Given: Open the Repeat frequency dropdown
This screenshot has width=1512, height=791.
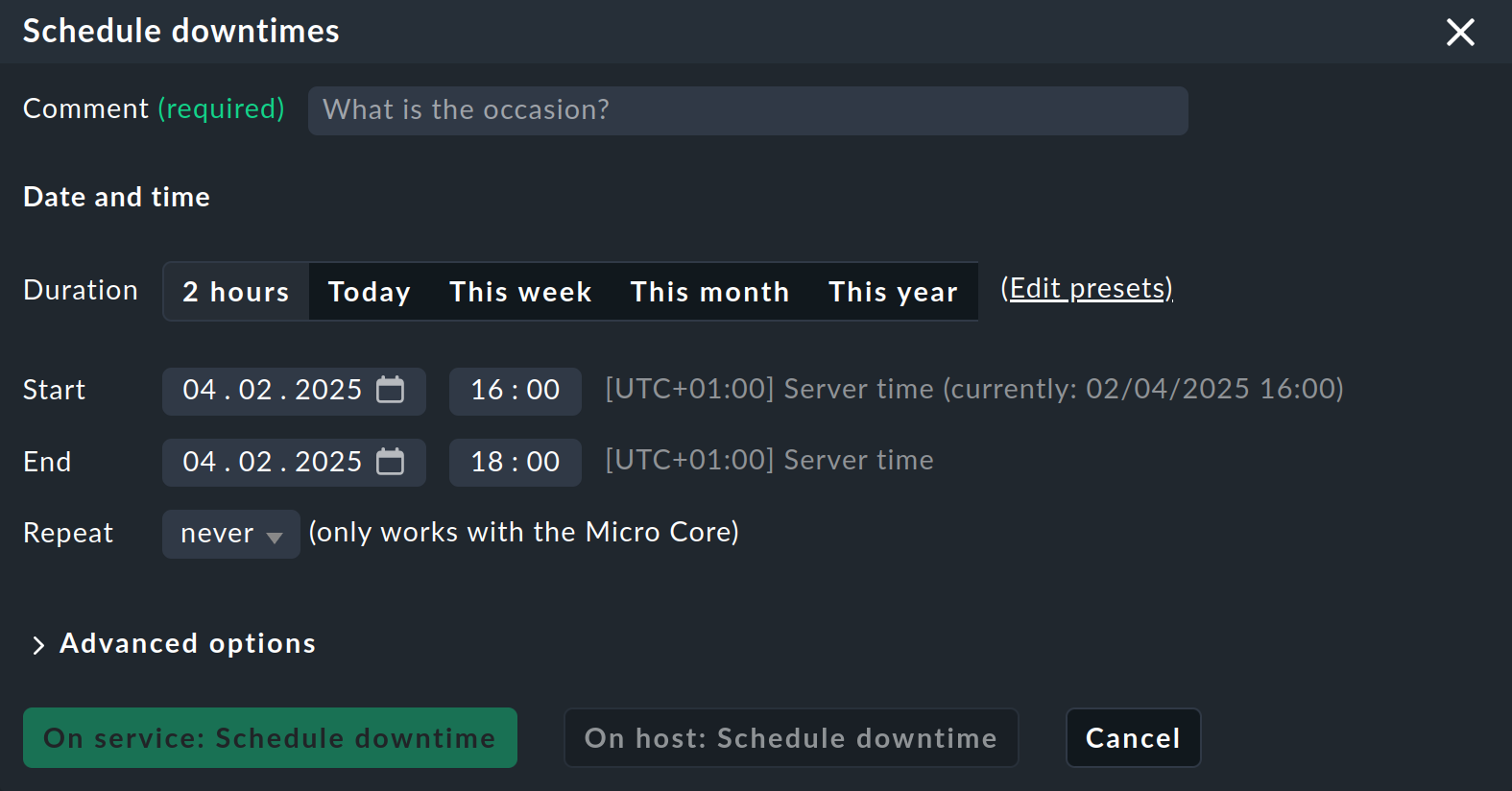Looking at the screenshot, I should click(x=230, y=534).
